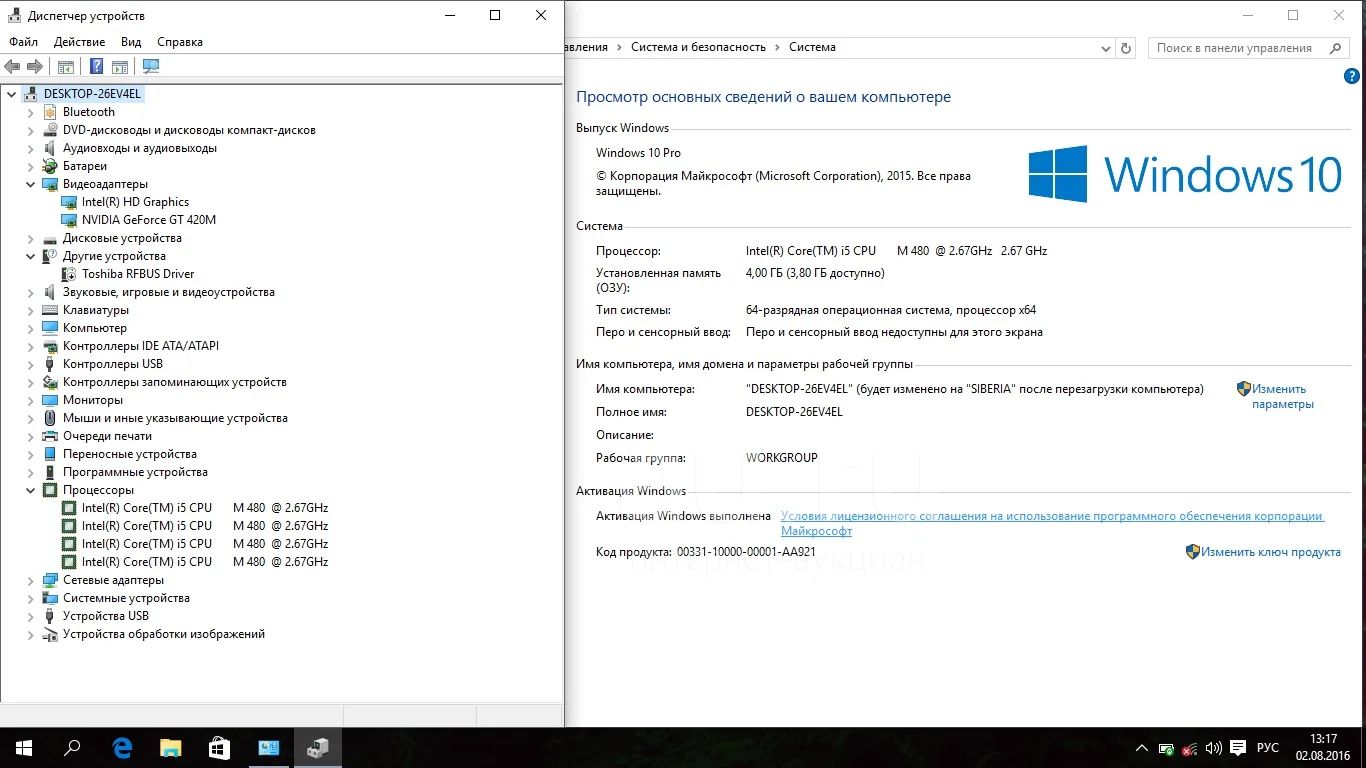Open the Control Panel address bar dropdown
Image resolution: width=1366 pixels, height=768 pixels.
tap(1105, 48)
